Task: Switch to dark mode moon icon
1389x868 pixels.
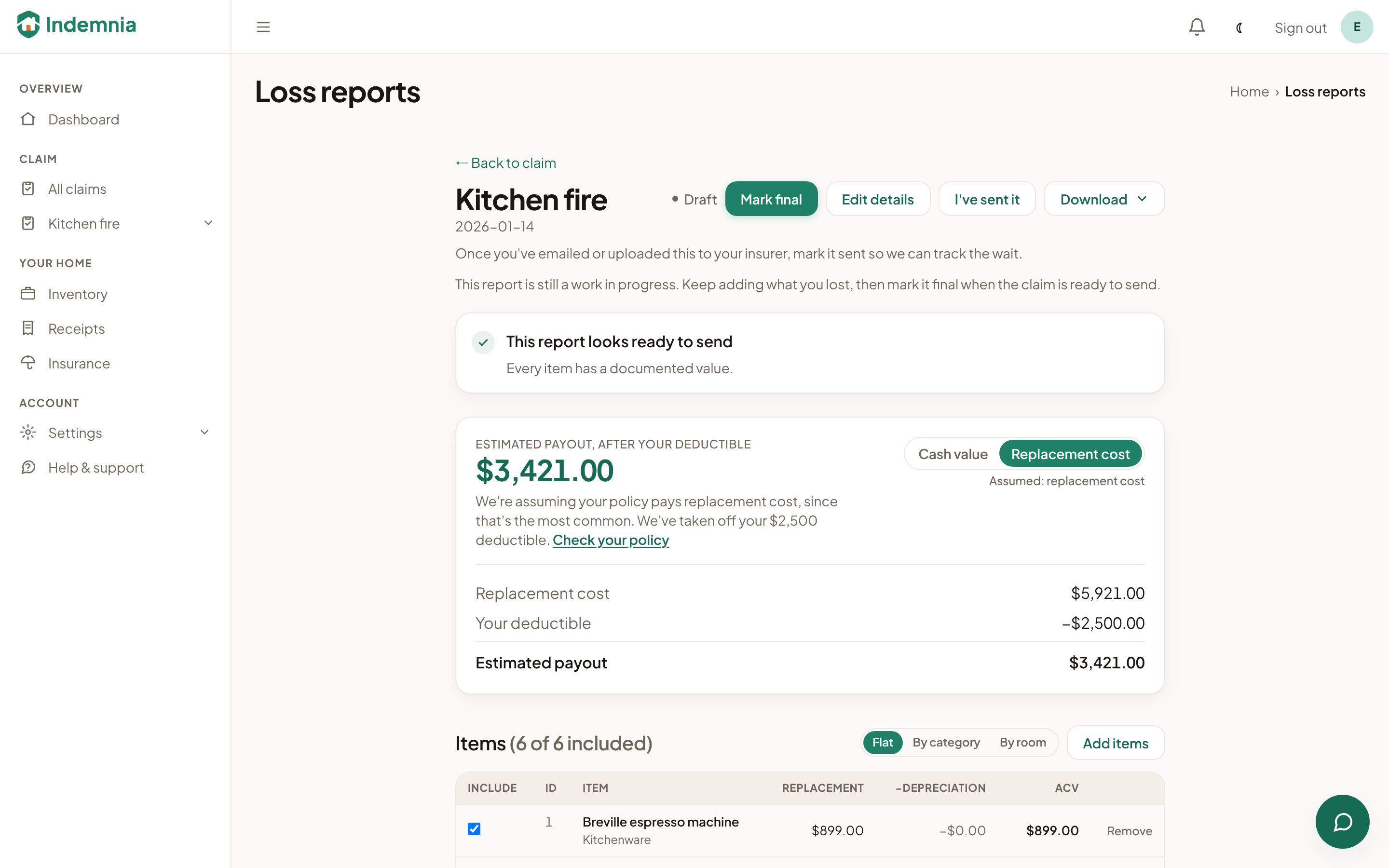Action: [x=1239, y=27]
